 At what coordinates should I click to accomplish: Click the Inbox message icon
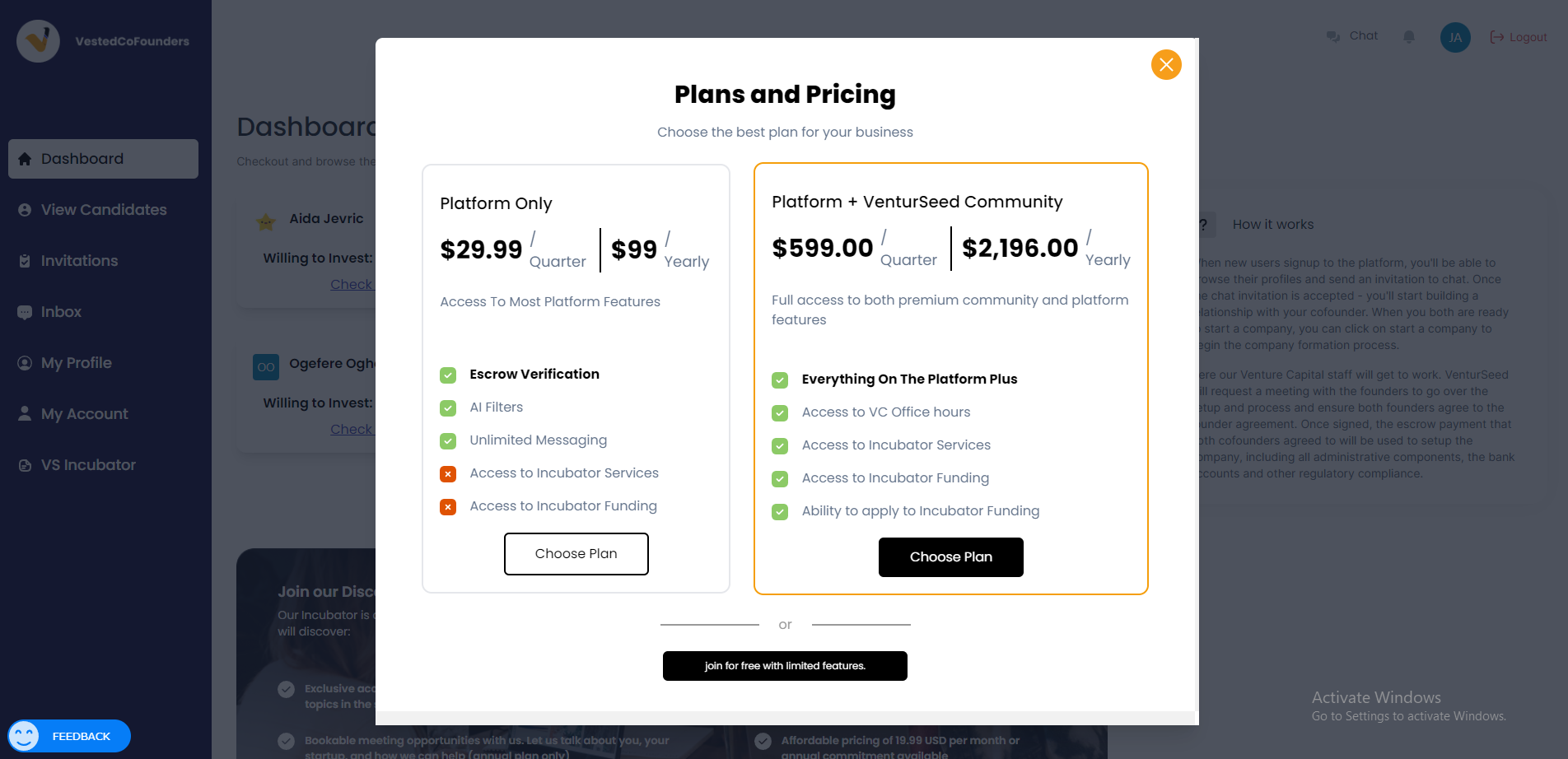[25, 312]
